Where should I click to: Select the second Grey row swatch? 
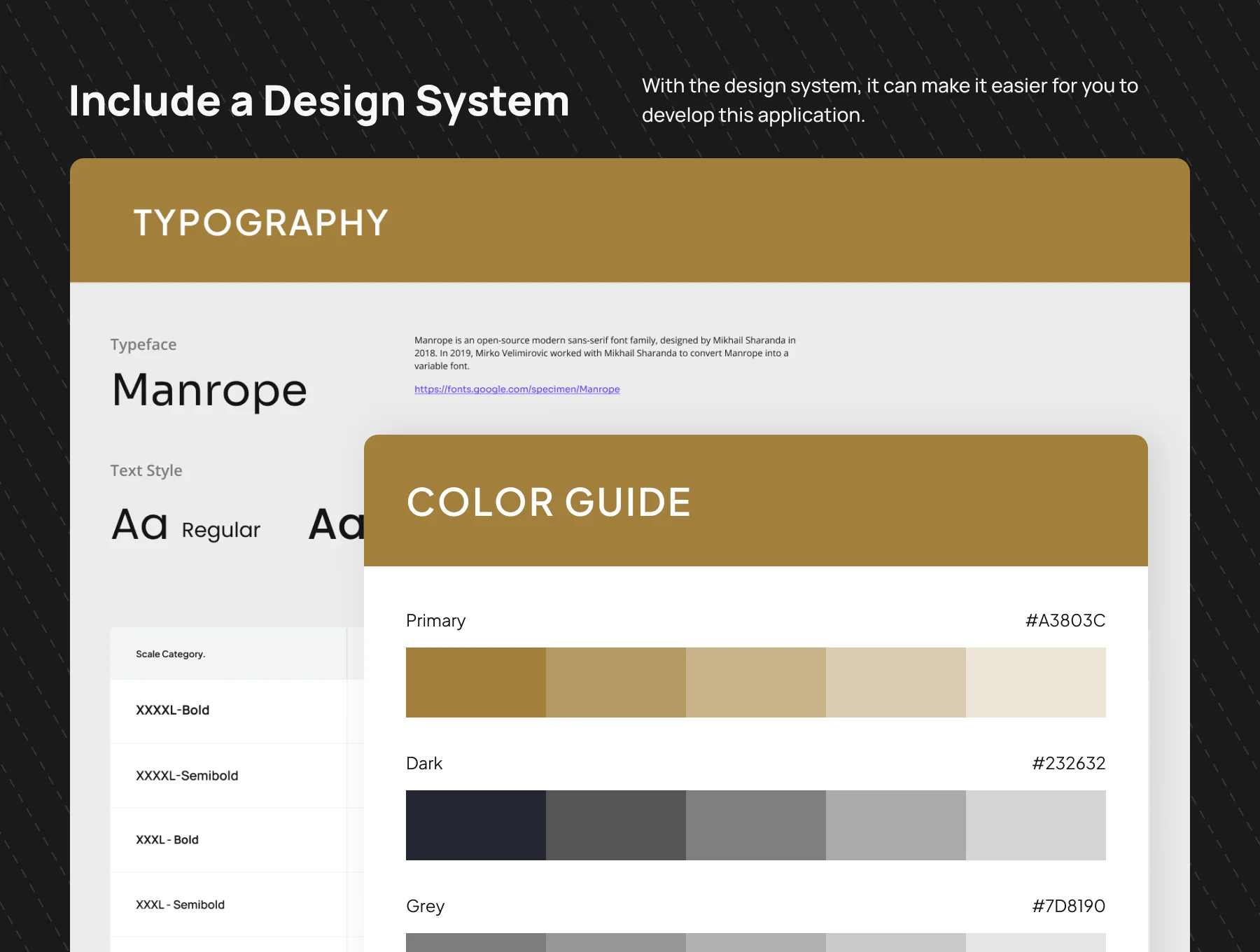click(x=616, y=942)
